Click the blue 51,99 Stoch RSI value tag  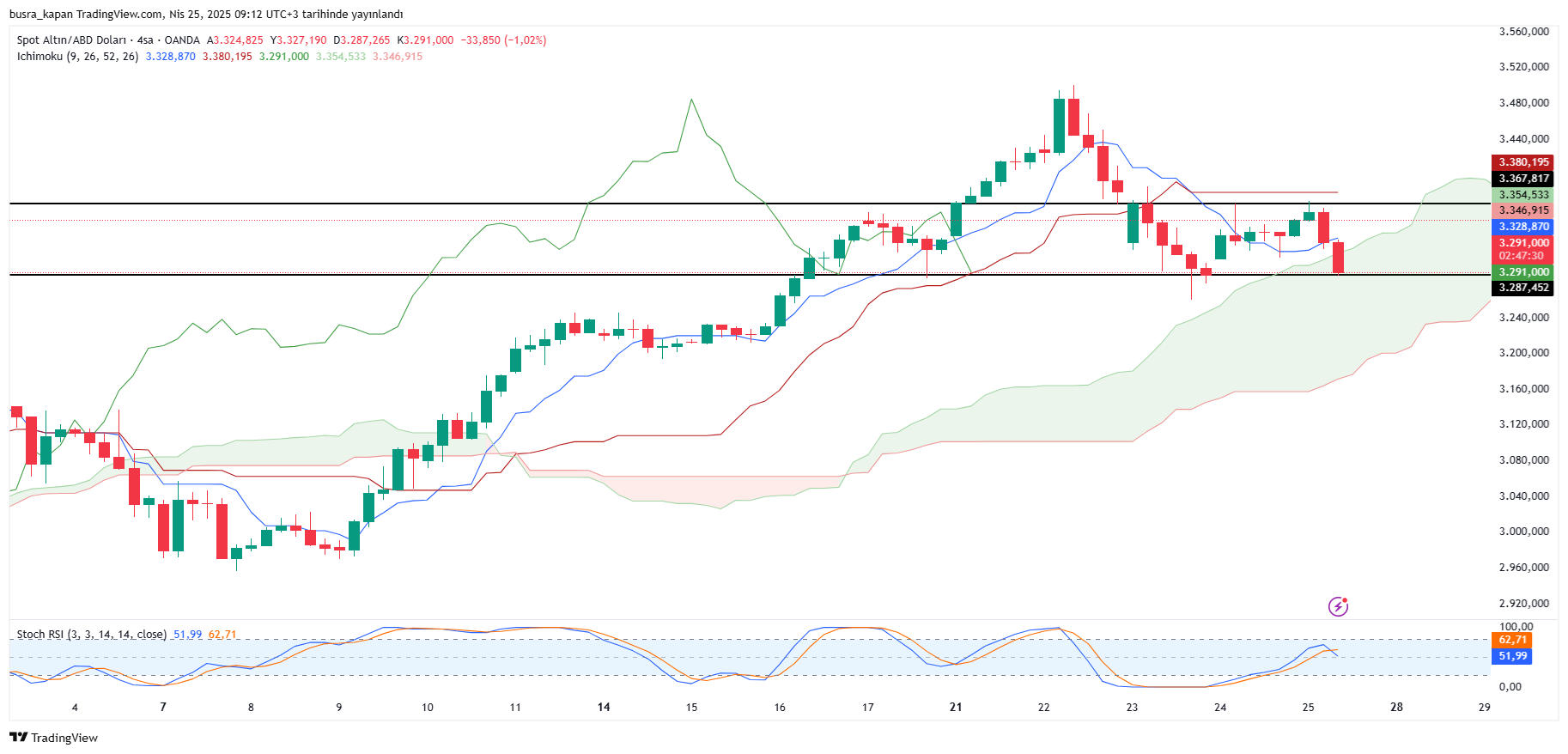tap(1512, 656)
